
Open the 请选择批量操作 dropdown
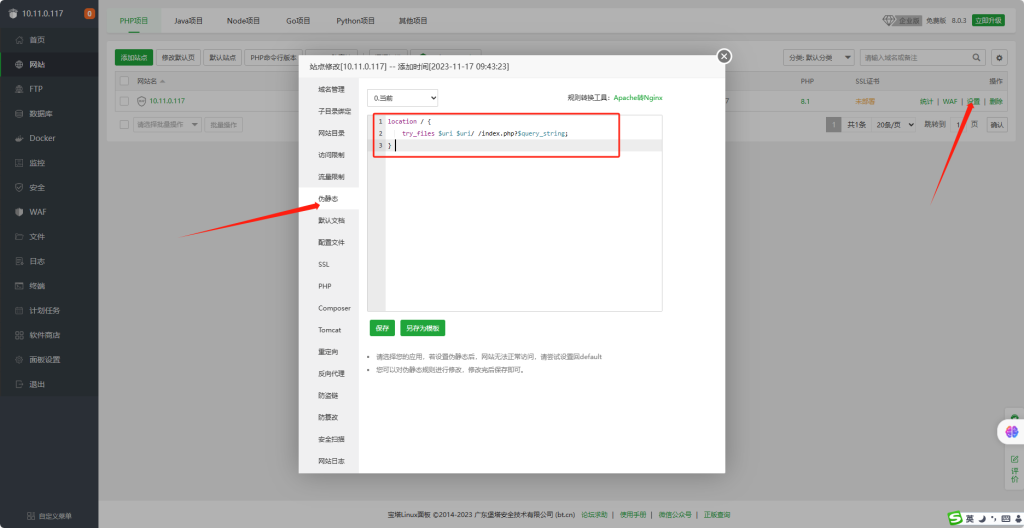click(167, 124)
